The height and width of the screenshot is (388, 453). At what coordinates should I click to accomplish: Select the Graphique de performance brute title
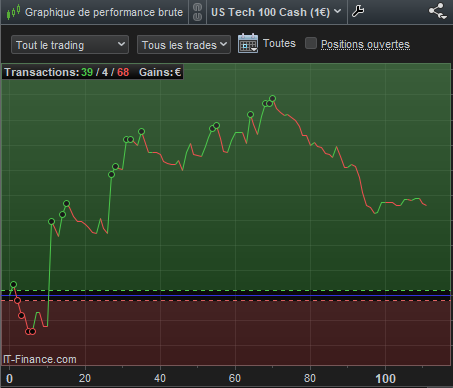click(104, 12)
